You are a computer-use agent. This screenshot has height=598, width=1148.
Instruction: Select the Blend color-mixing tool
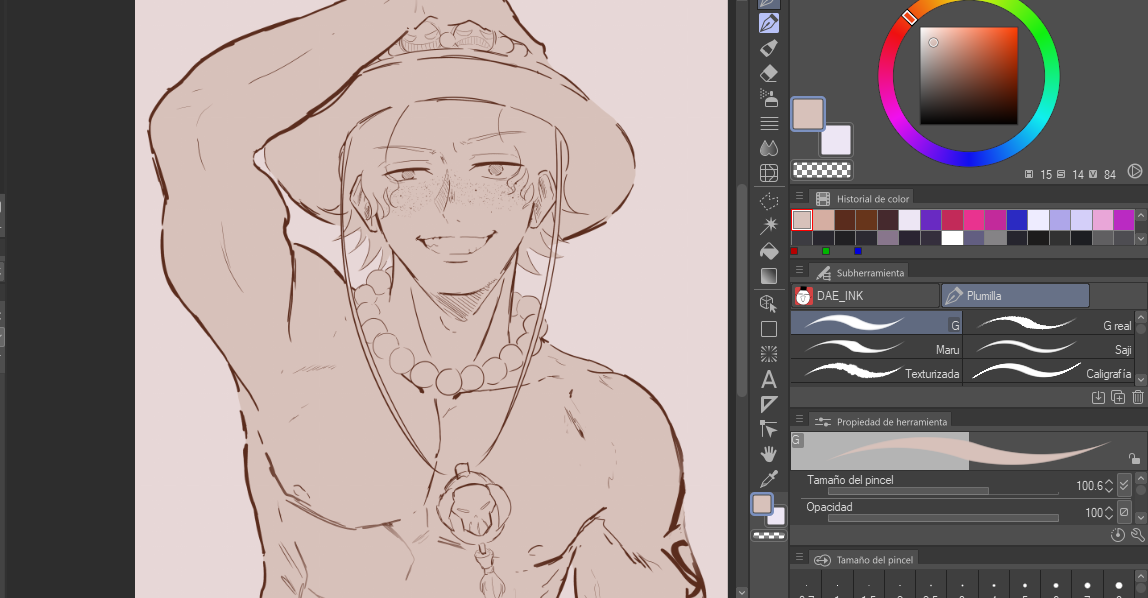click(769, 148)
